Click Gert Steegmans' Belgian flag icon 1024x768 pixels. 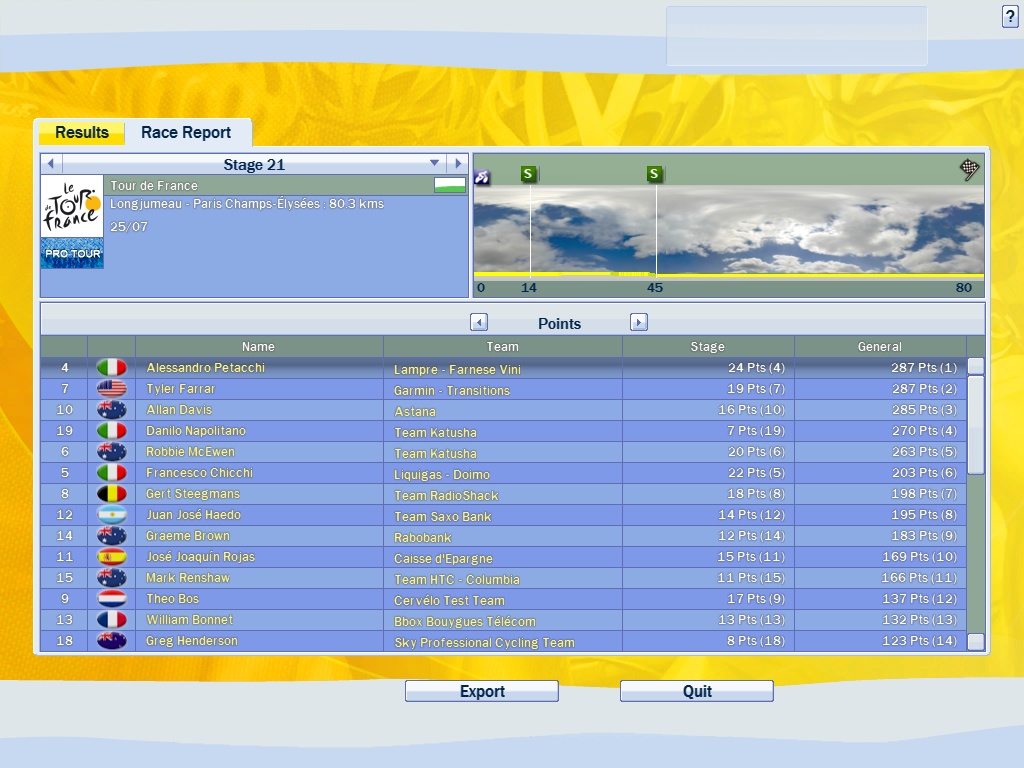coord(111,494)
